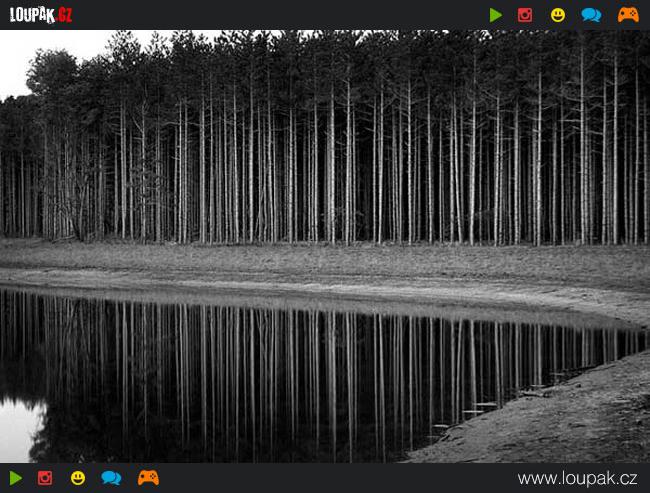Select the yellow smiley icon in bottom footer

point(78,478)
